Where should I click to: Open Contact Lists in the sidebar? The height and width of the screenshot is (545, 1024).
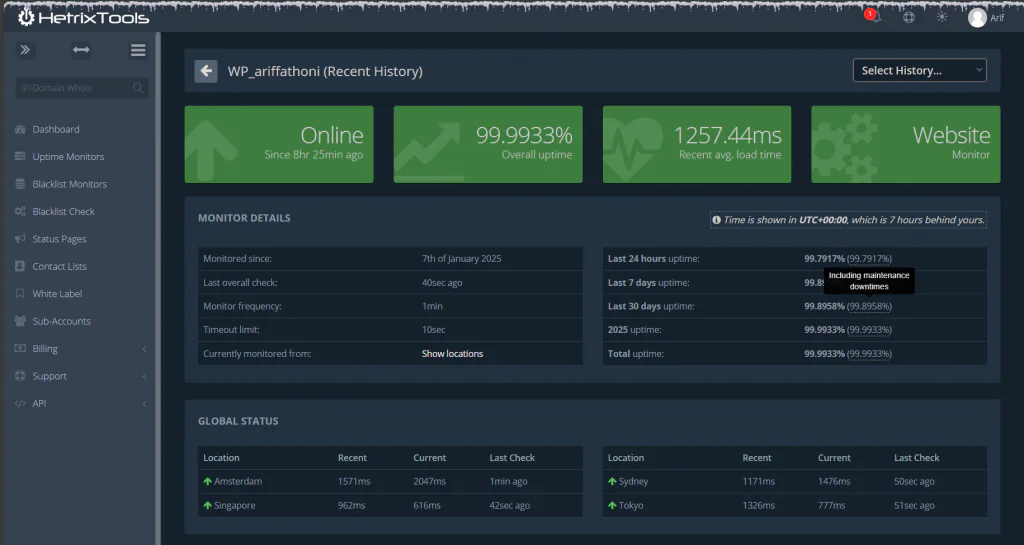(59, 266)
